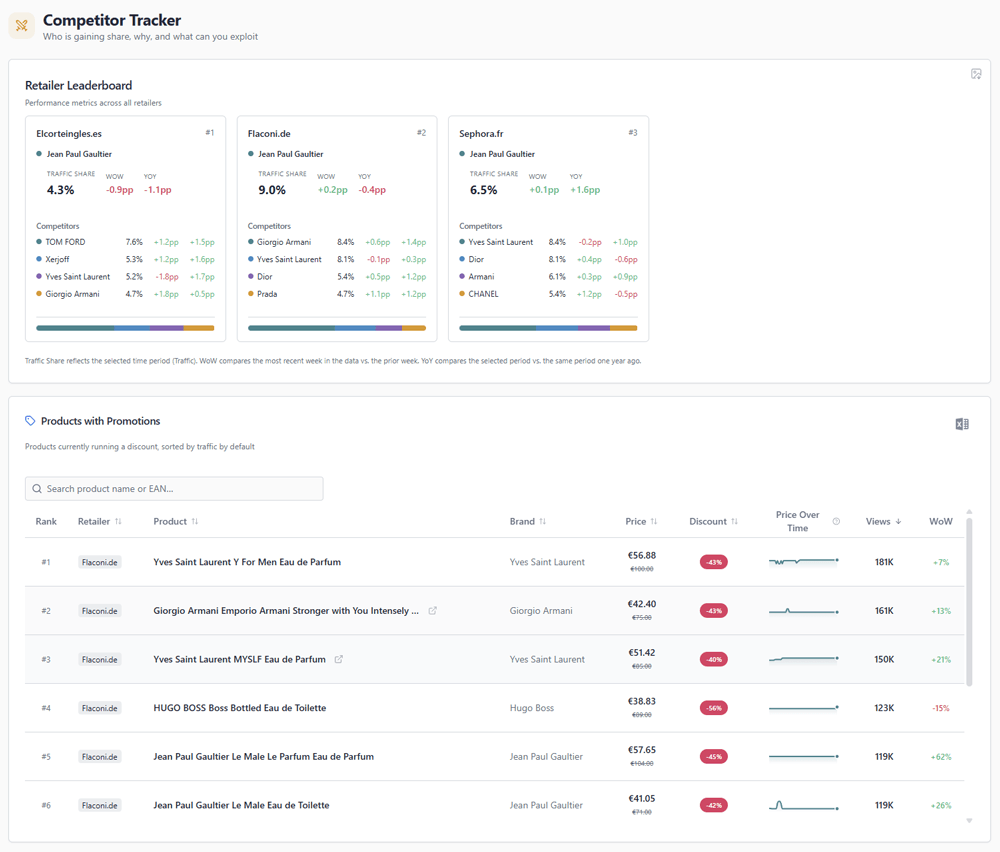Click the Competitor Tracker logo icon
Screen dimensions: 1000x852
click(22, 26)
